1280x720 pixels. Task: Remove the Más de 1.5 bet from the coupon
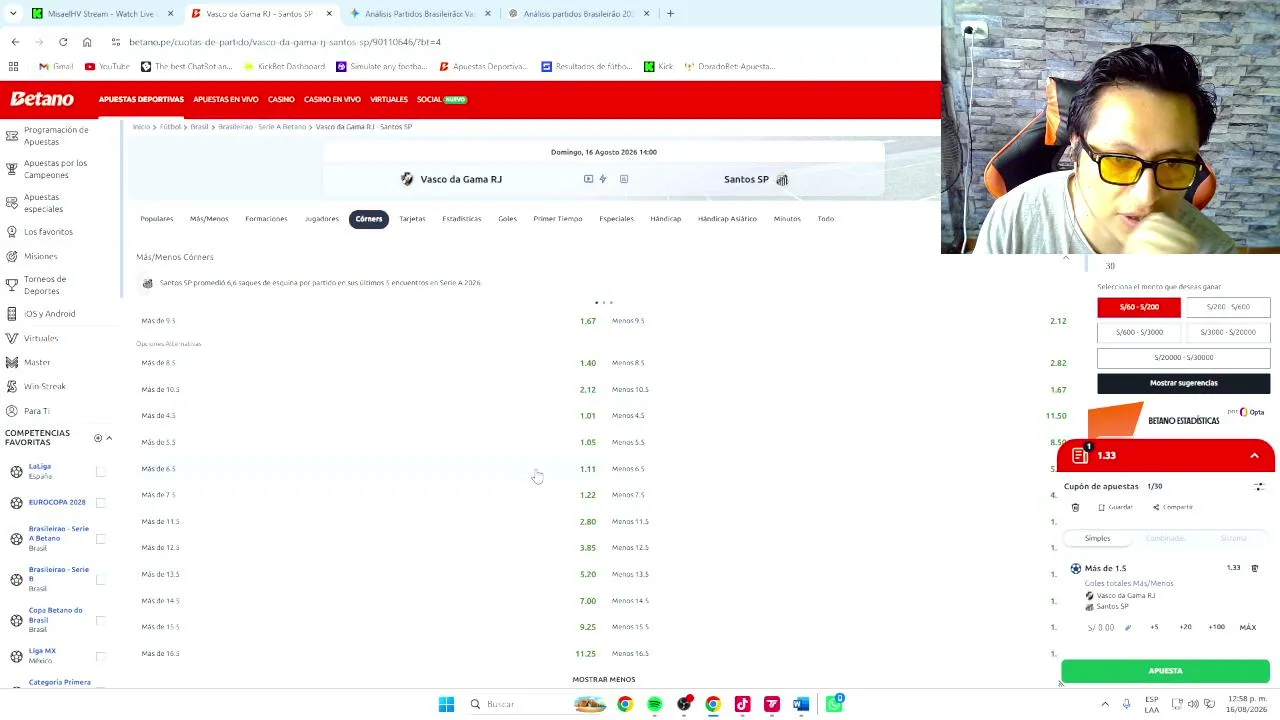[1255, 568]
